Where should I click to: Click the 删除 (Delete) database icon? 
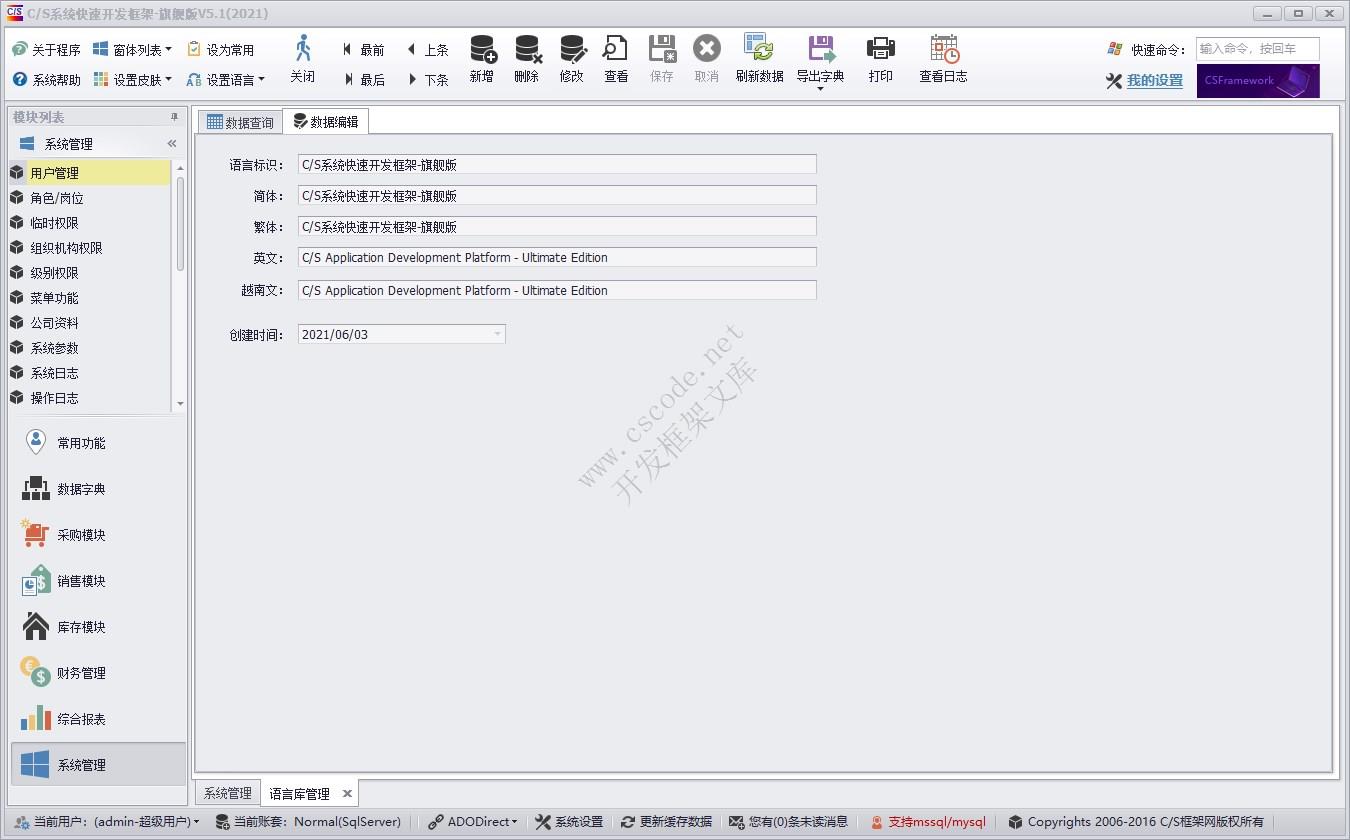(x=527, y=50)
